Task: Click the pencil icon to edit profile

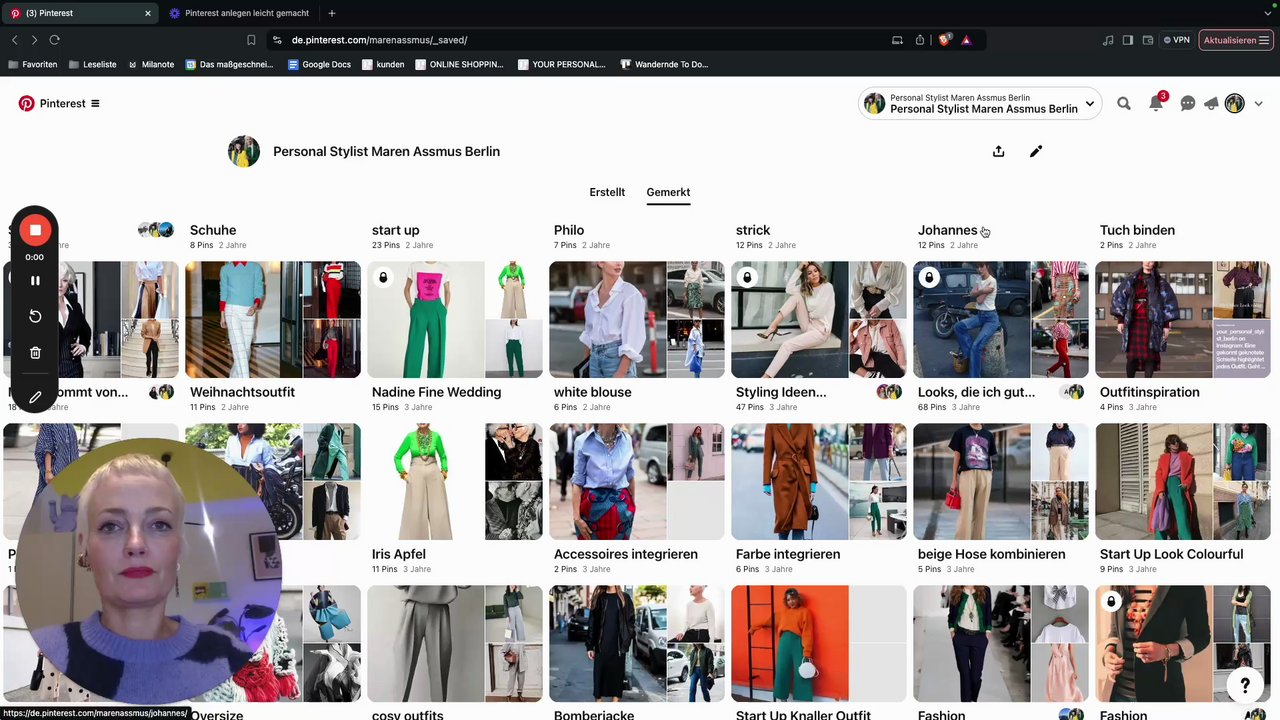Action: click(x=1036, y=151)
